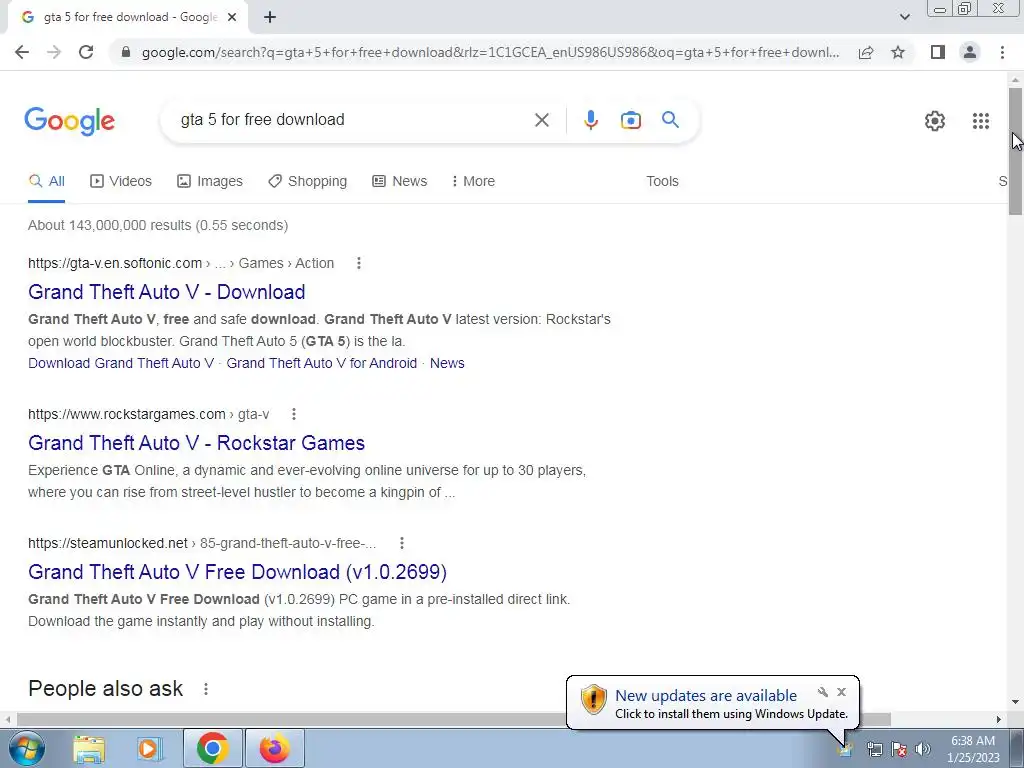Viewport: 1024px width, 768px height.
Task: Open Google quick settings gear
Action: 935,121
